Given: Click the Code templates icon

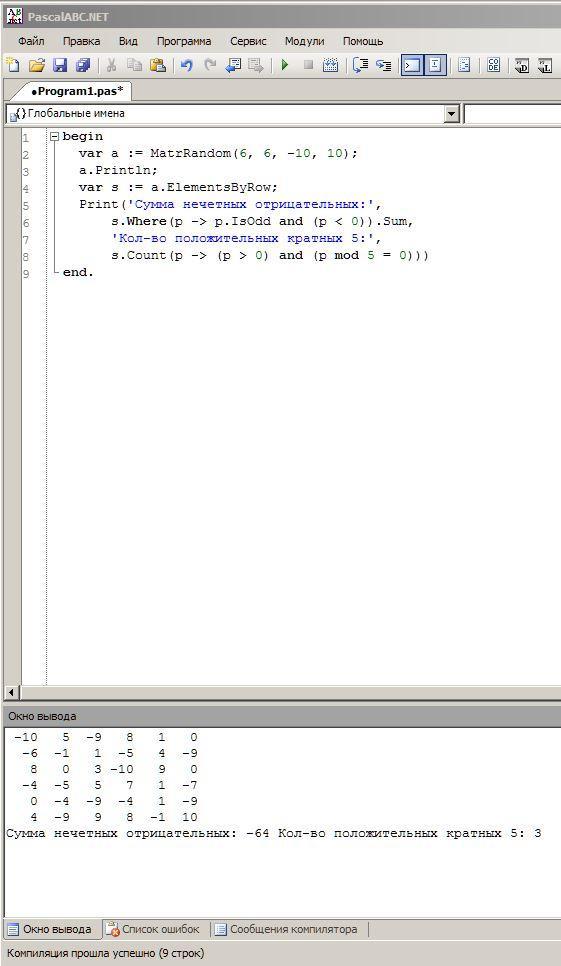Looking at the screenshot, I should 493,65.
